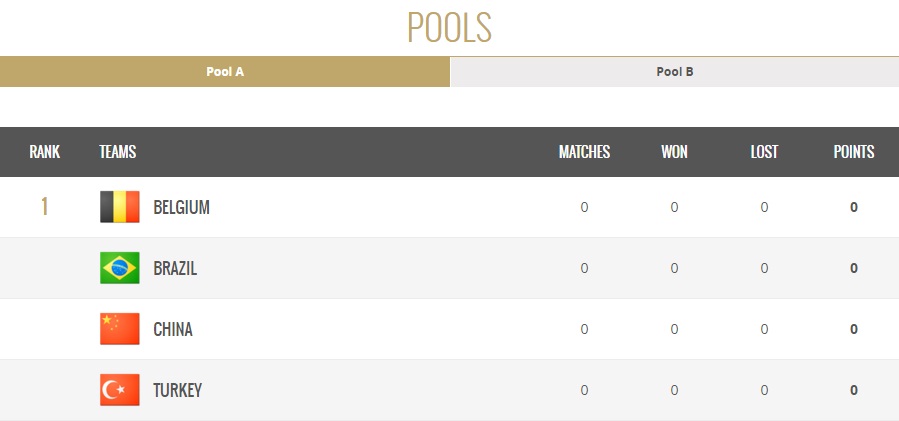Open the TURKEY team link
The height and width of the screenshot is (421, 899).
tap(177, 391)
